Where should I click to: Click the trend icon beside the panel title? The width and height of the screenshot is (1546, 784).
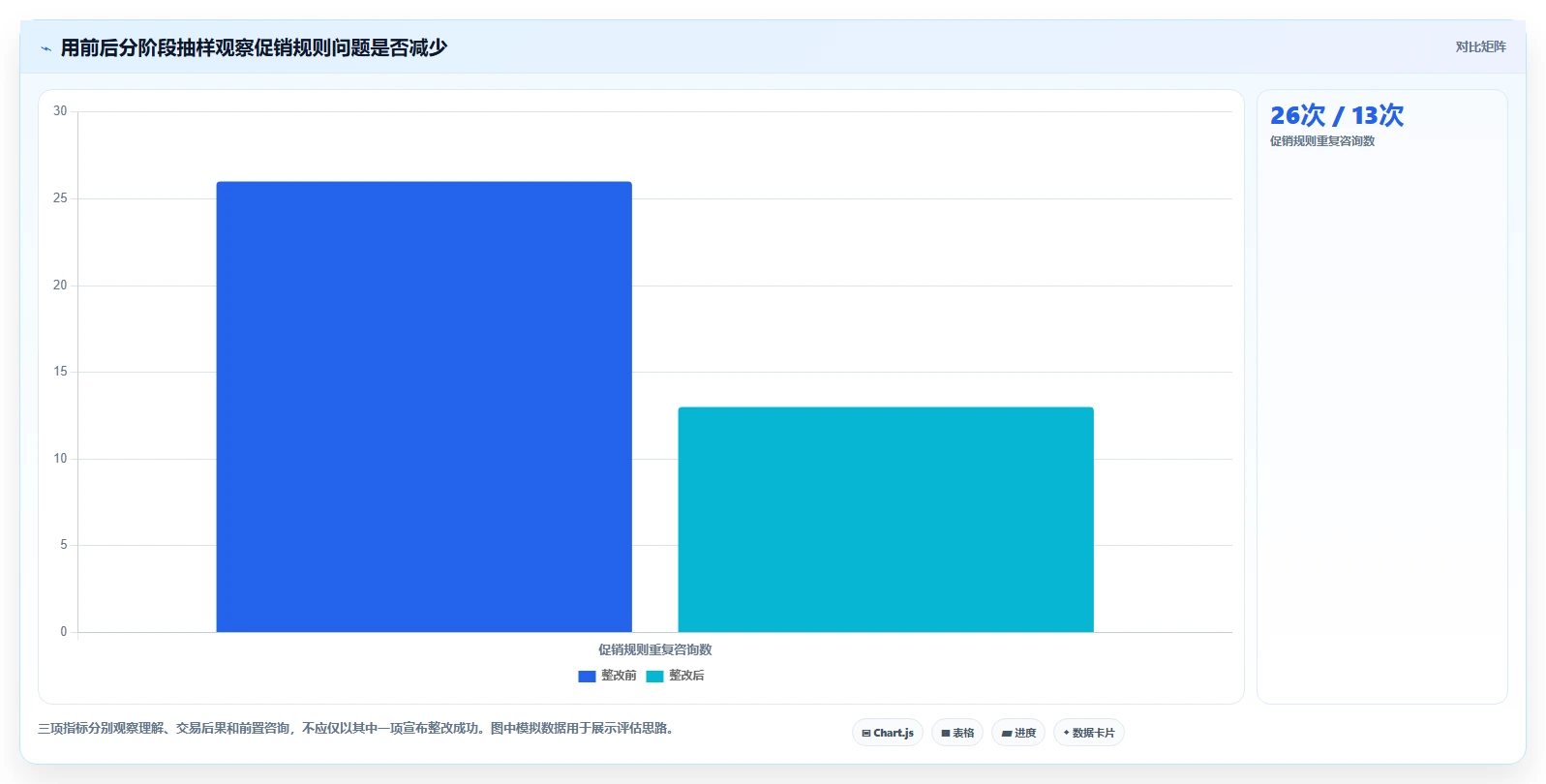45,48
